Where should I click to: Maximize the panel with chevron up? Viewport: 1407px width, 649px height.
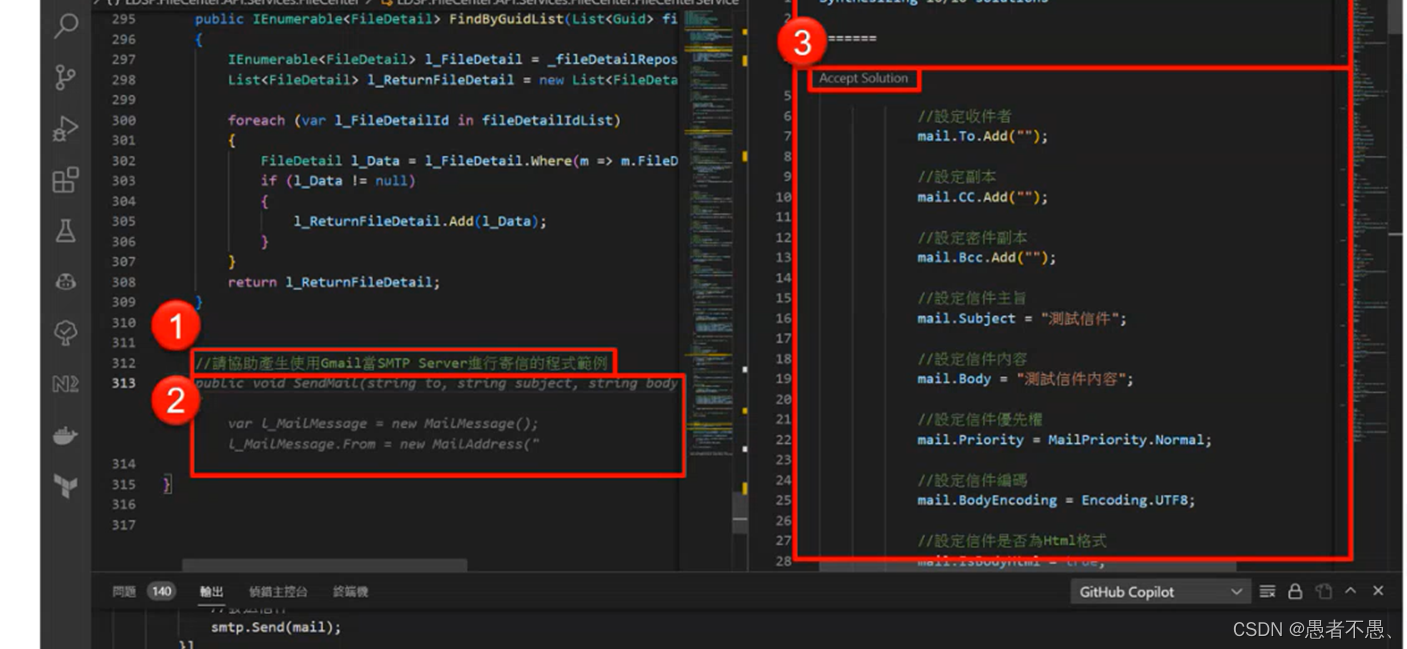pyautogui.click(x=1350, y=591)
